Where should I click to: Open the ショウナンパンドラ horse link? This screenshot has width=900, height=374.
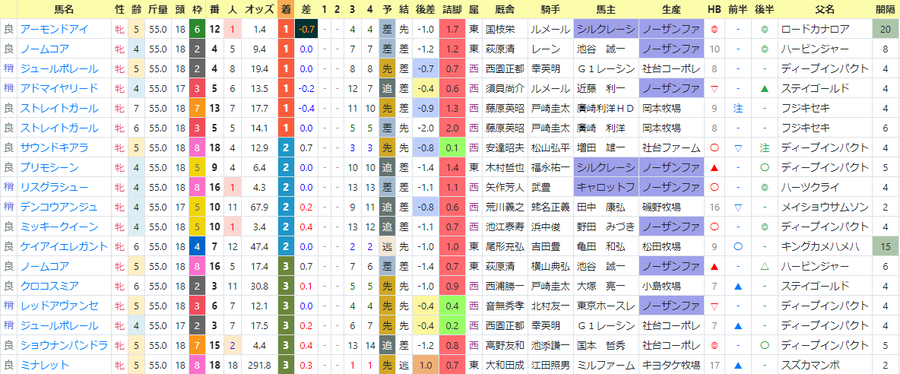64,345
